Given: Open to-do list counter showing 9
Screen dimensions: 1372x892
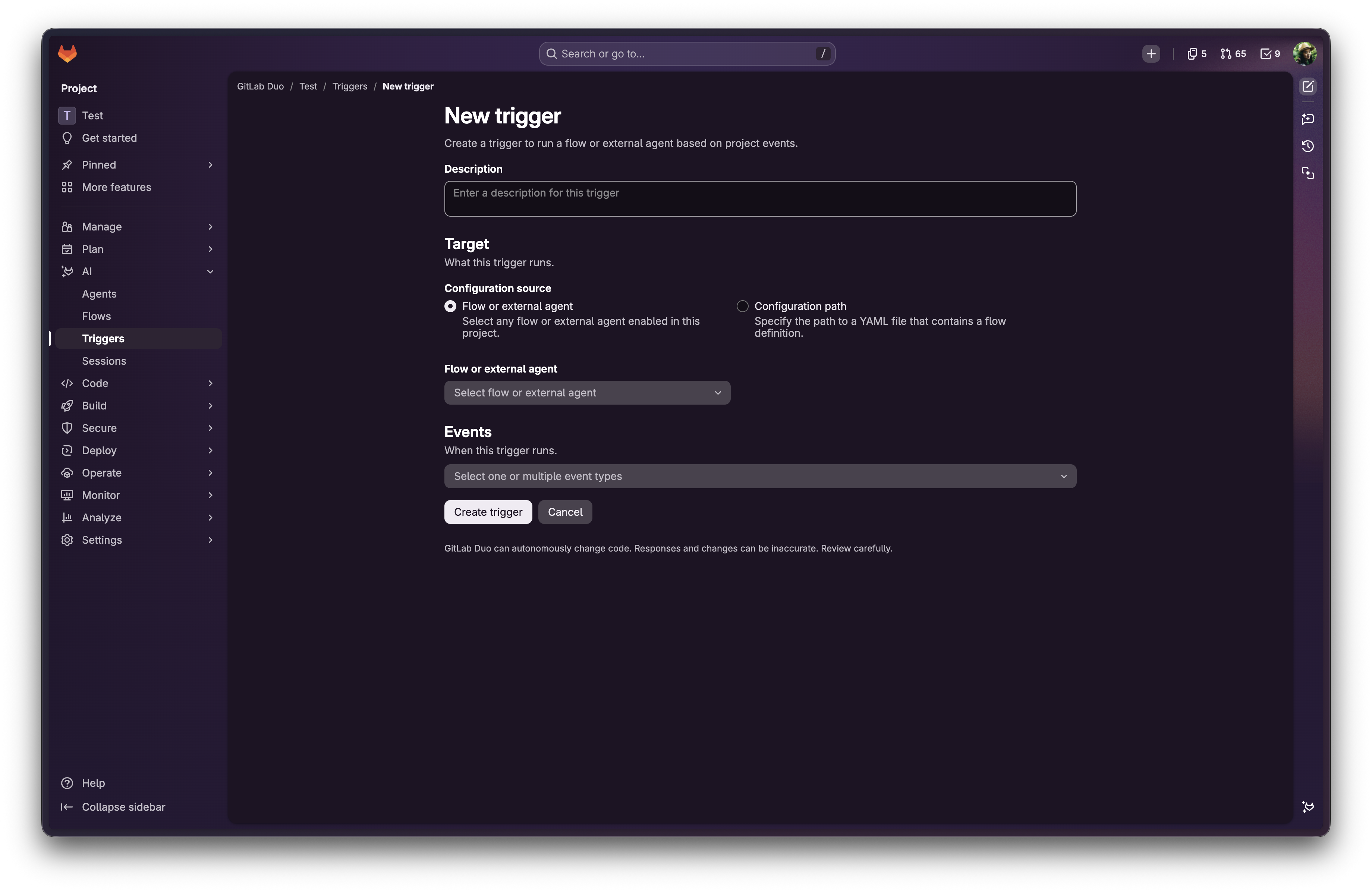Looking at the screenshot, I should pos(1270,54).
